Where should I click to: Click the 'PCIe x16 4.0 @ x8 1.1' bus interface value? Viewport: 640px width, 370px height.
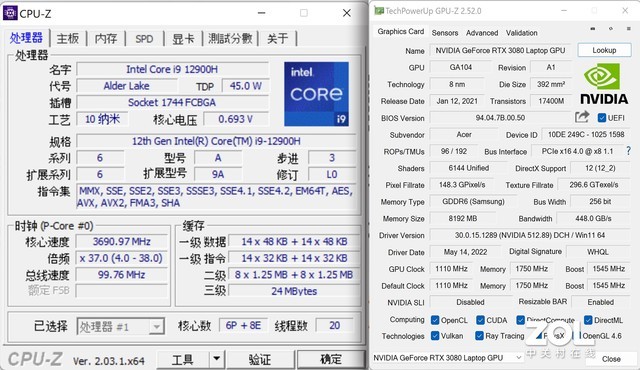(577, 151)
